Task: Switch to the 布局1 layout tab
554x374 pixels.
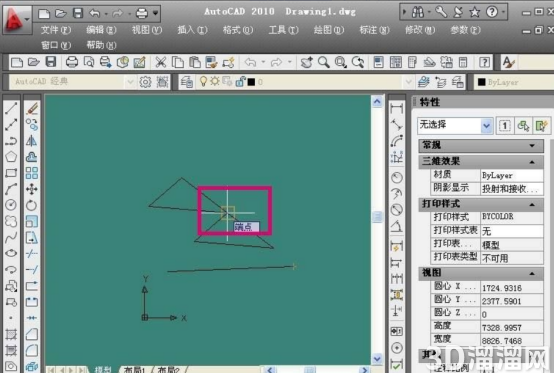Action: (x=134, y=370)
